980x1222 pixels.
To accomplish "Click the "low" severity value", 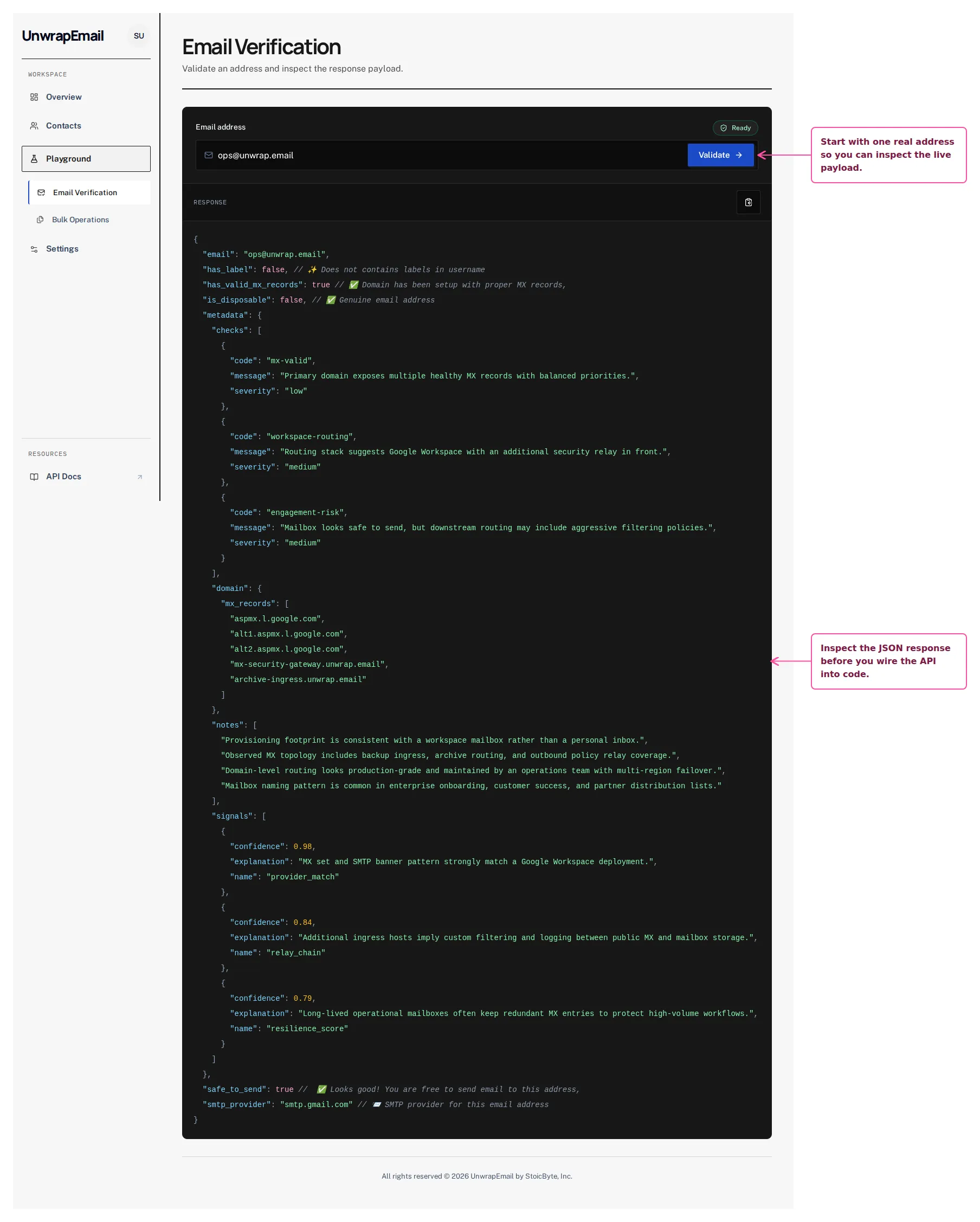I will (296, 391).
